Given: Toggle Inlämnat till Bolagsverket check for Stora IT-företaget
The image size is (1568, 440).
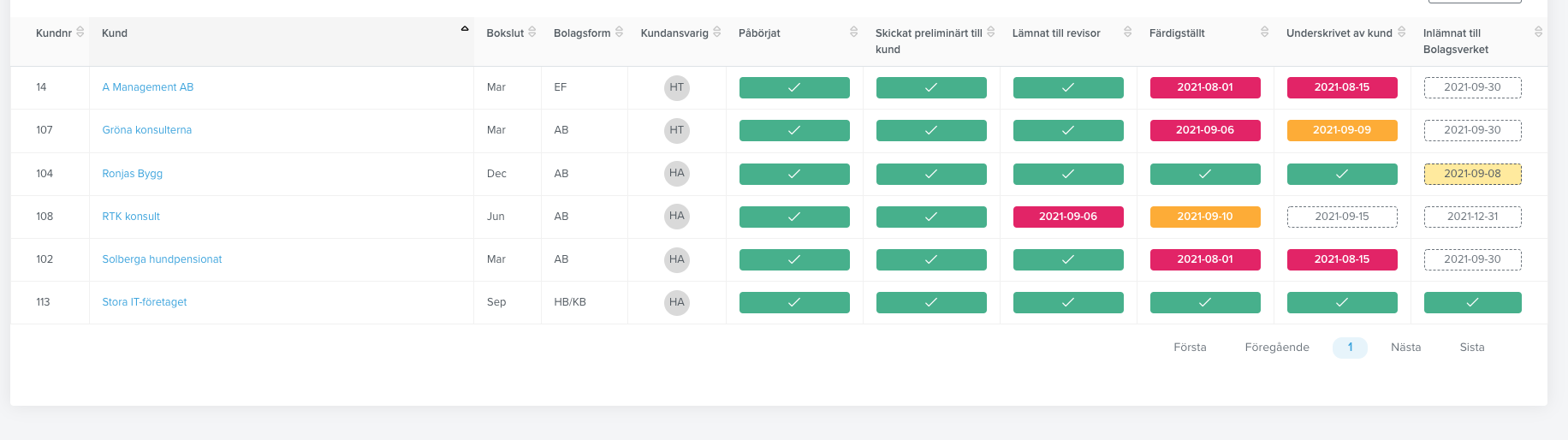Looking at the screenshot, I should [x=1473, y=302].
